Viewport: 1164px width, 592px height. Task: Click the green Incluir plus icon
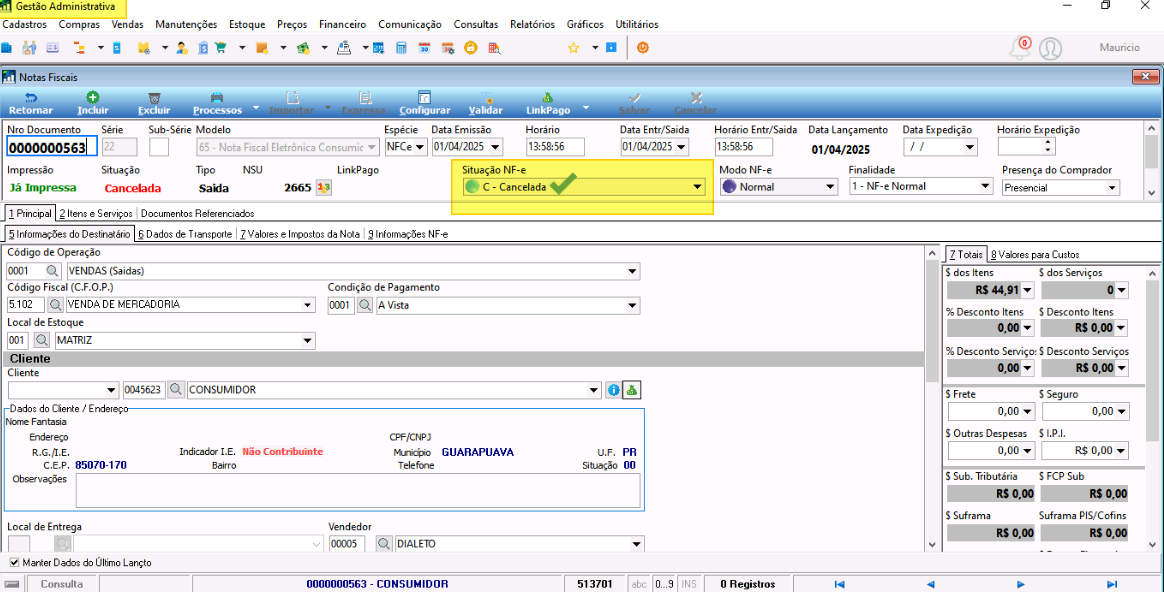(93, 97)
